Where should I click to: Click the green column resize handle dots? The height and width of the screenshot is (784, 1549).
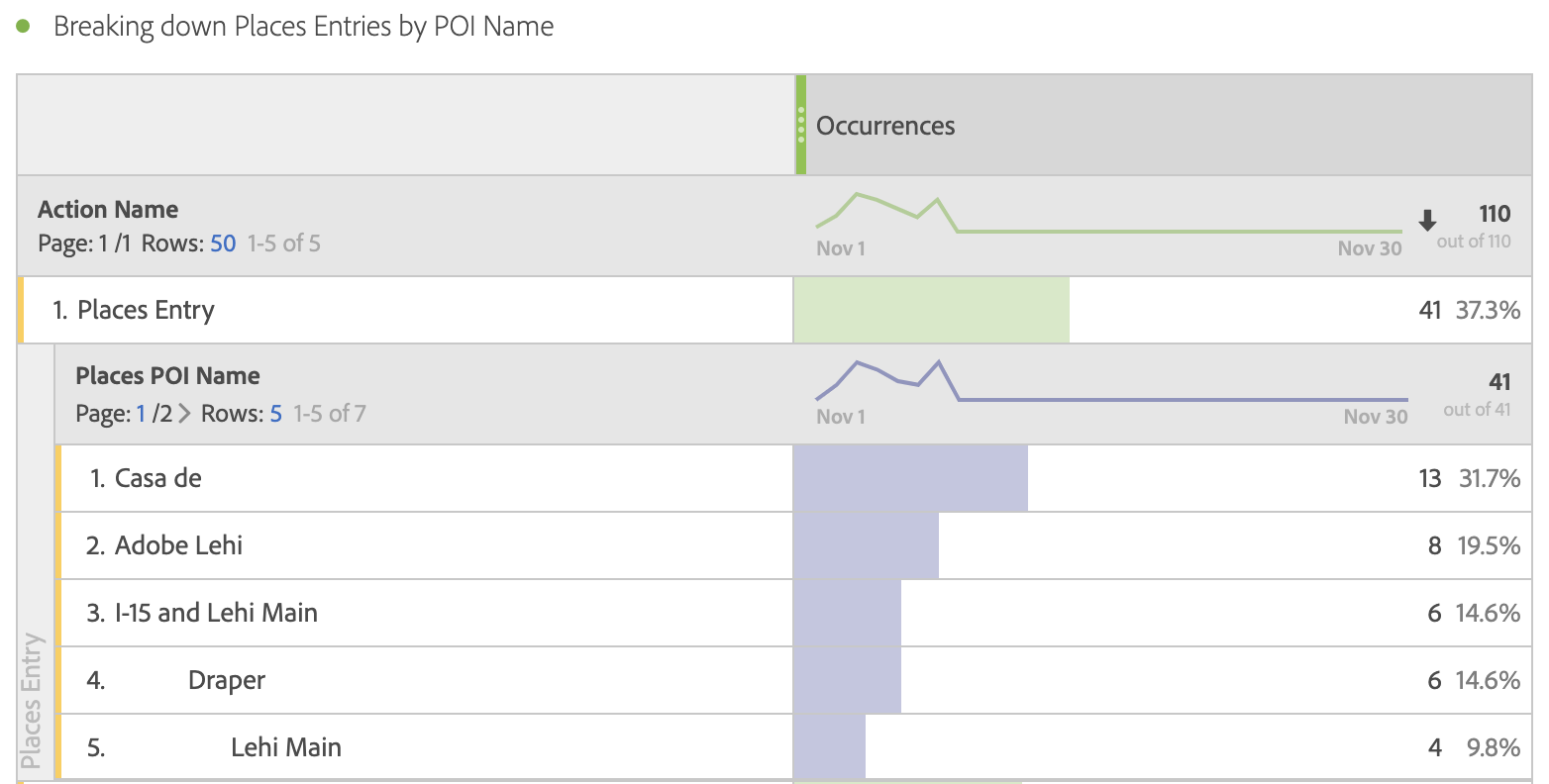(x=801, y=126)
